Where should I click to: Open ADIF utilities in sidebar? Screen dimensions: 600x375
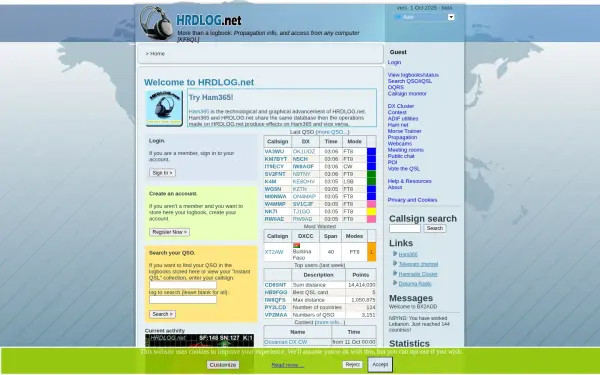(x=403, y=119)
